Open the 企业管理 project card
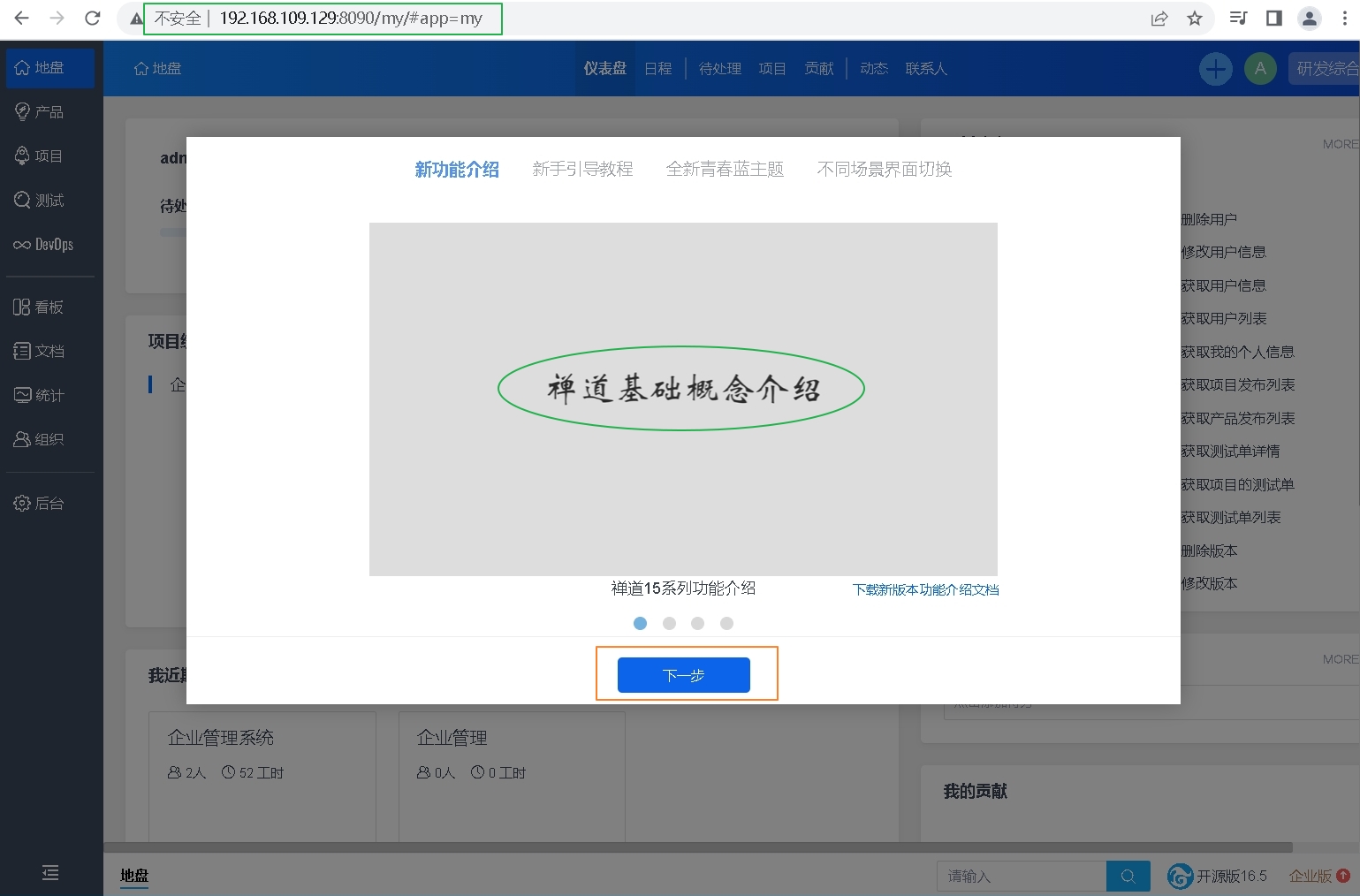This screenshot has width=1360, height=896. click(x=512, y=777)
